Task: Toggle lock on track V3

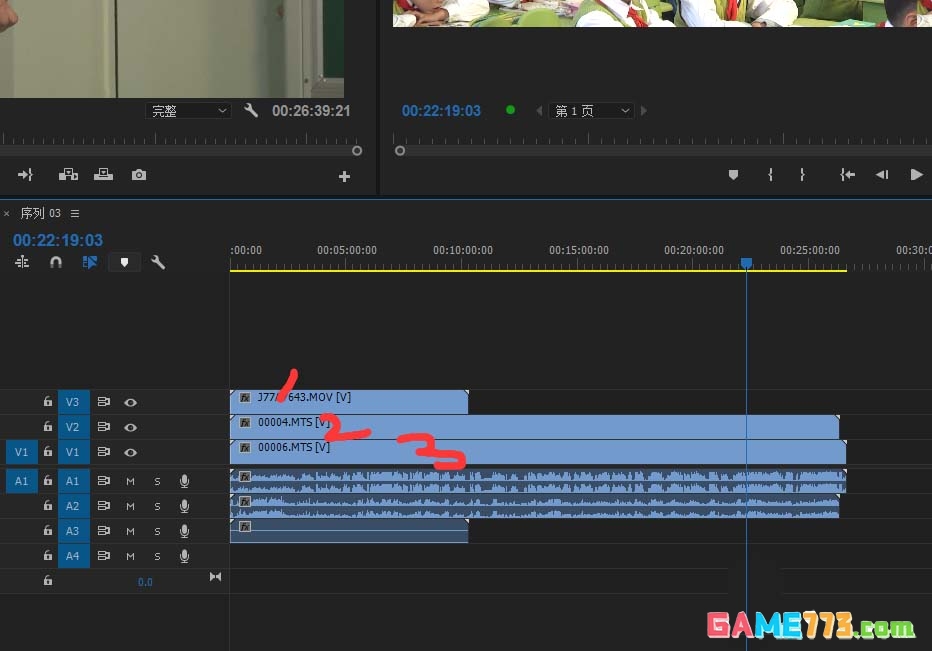Action: pyautogui.click(x=48, y=402)
